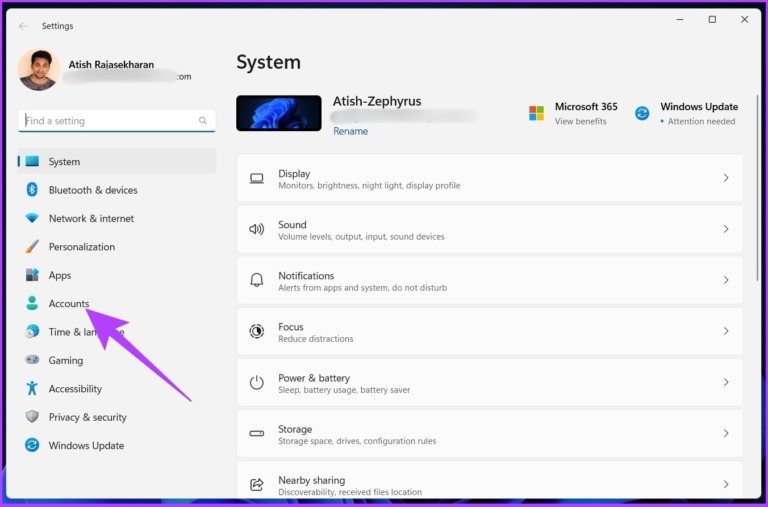Click the Power & battery icon
This screenshot has width=768, height=507.
[x=257, y=382]
